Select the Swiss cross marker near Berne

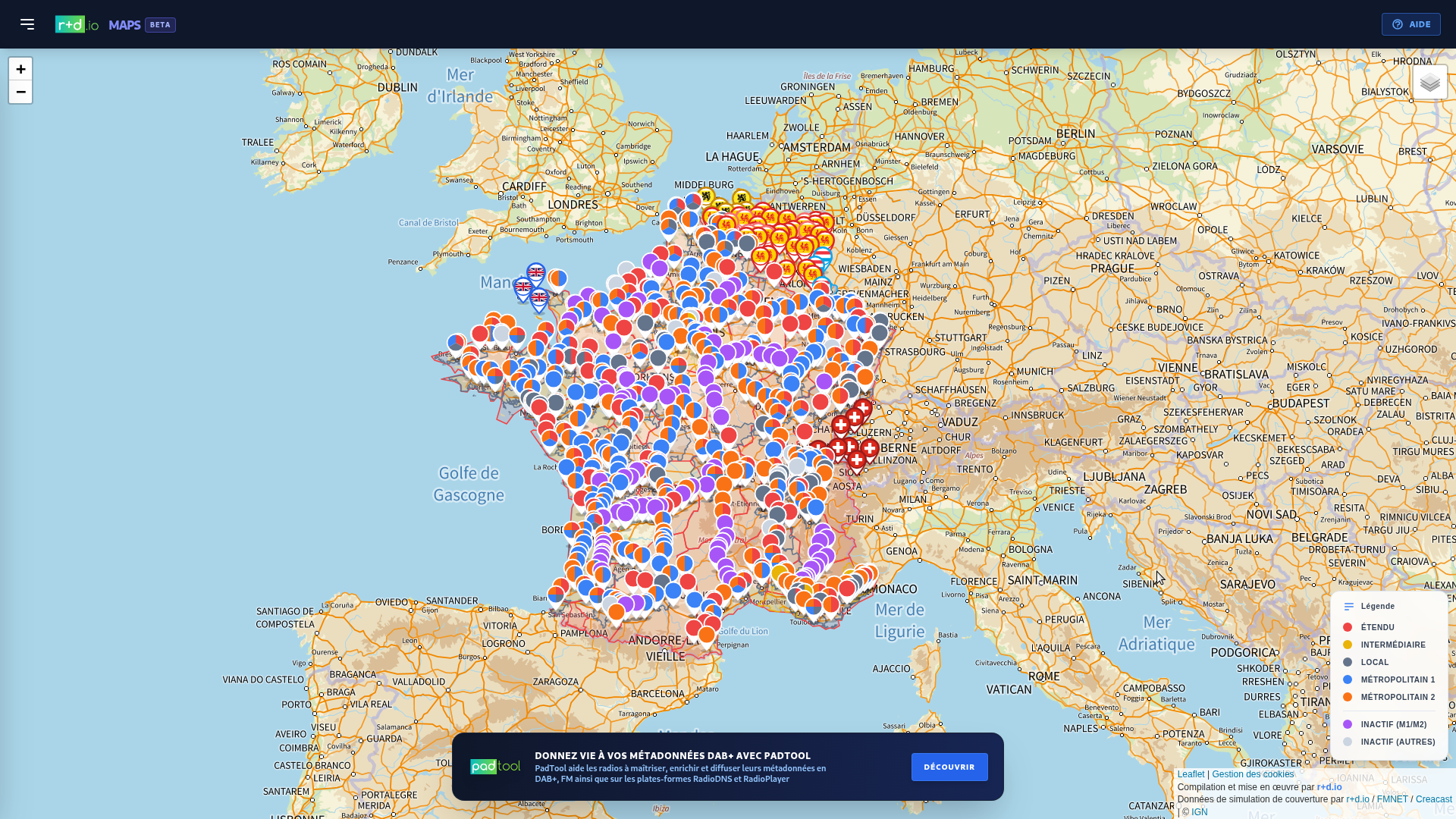click(869, 449)
